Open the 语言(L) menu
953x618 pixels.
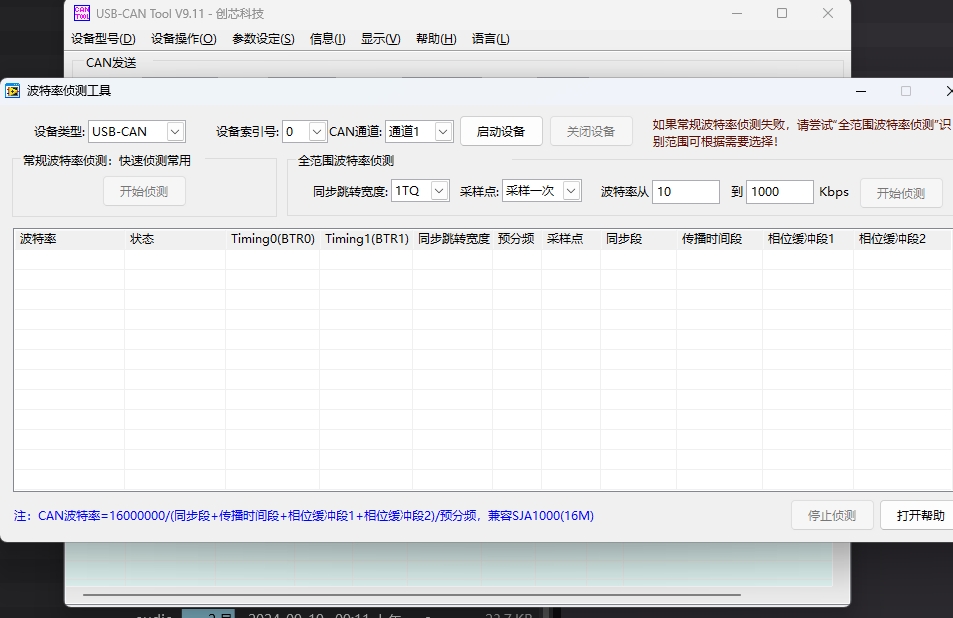coord(490,39)
